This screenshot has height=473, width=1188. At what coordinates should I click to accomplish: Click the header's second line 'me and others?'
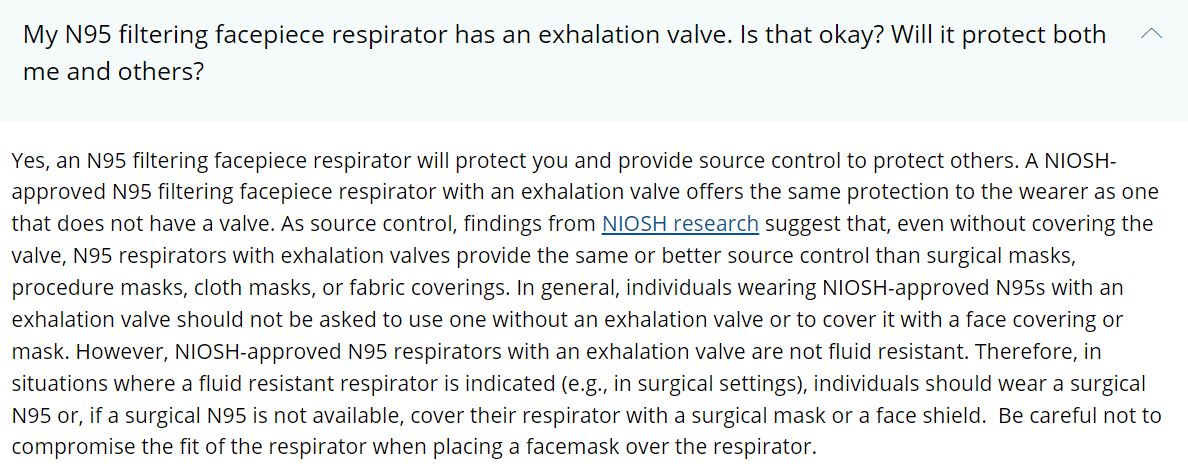click(113, 73)
